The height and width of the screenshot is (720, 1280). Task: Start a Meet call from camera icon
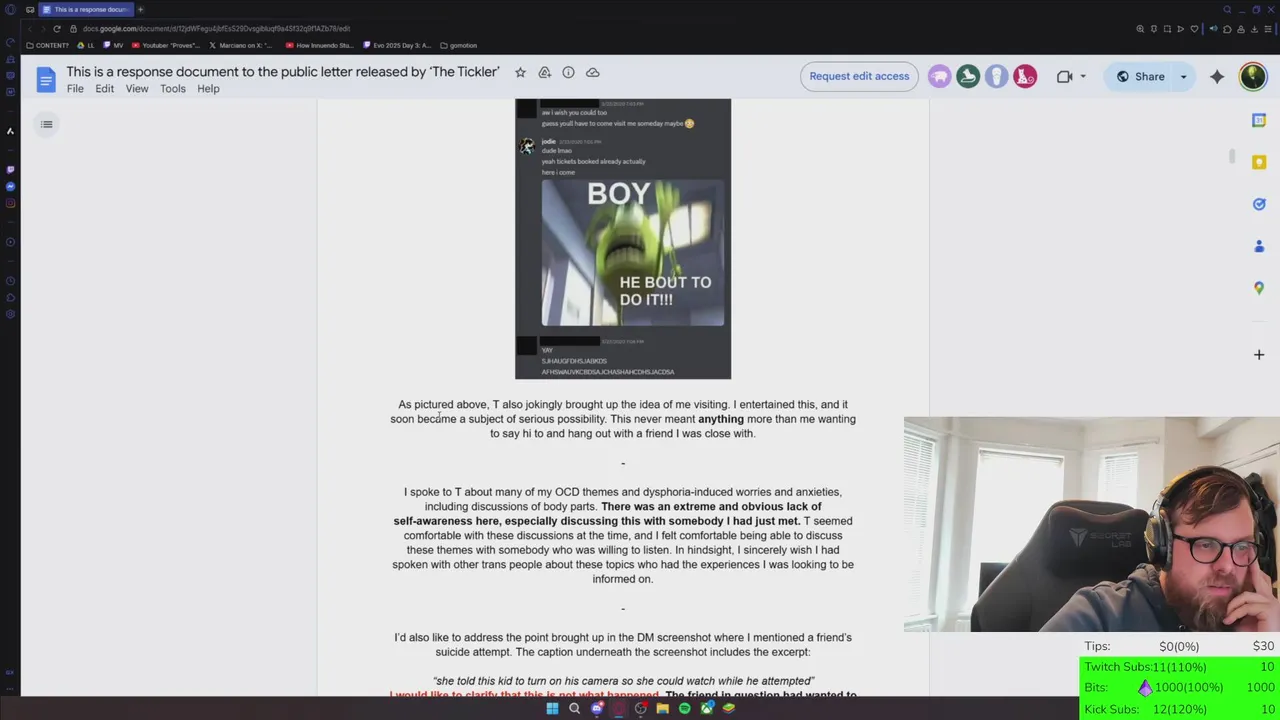coord(1064,76)
